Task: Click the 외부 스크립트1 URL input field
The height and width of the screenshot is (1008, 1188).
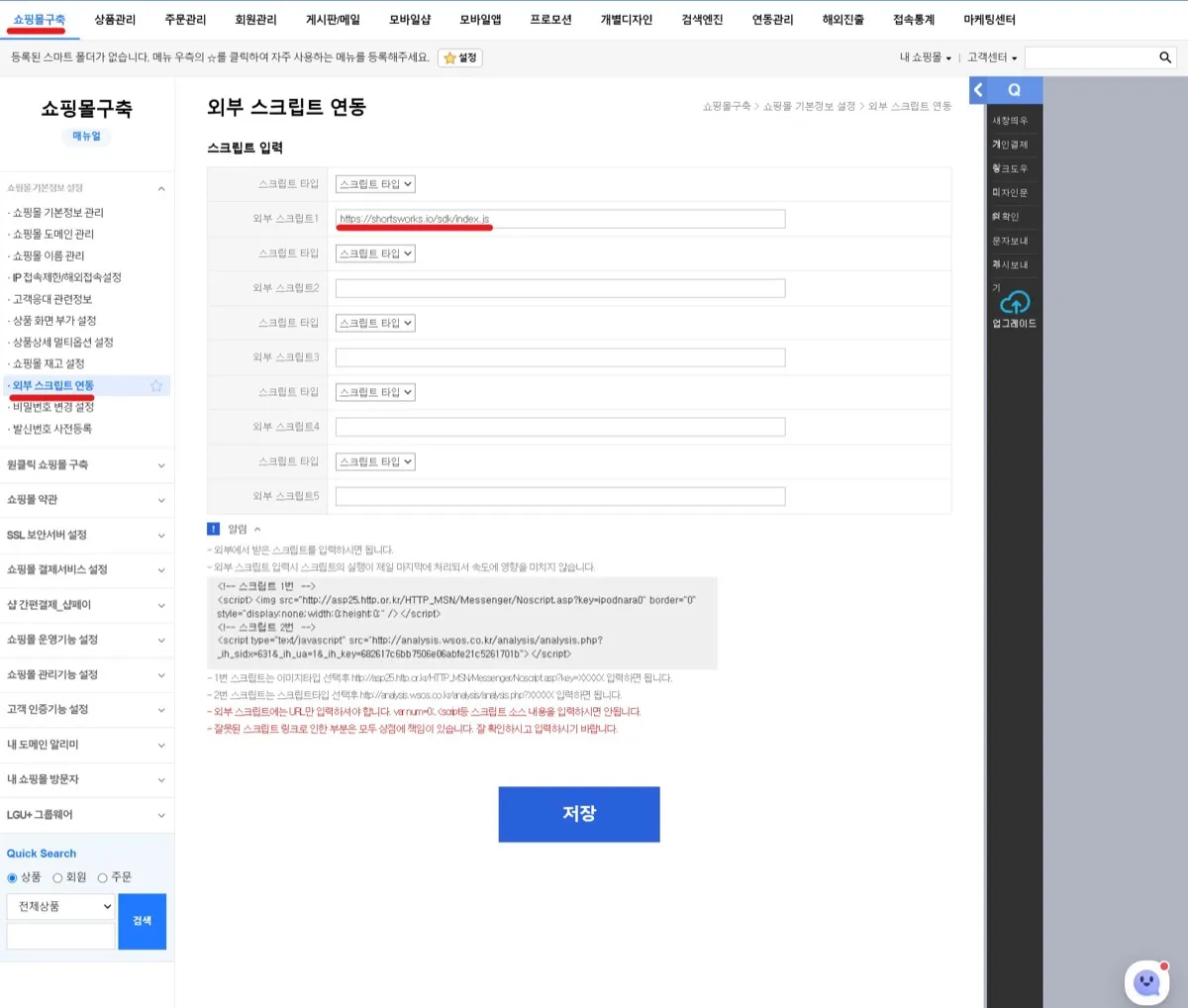Action: (560, 219)
